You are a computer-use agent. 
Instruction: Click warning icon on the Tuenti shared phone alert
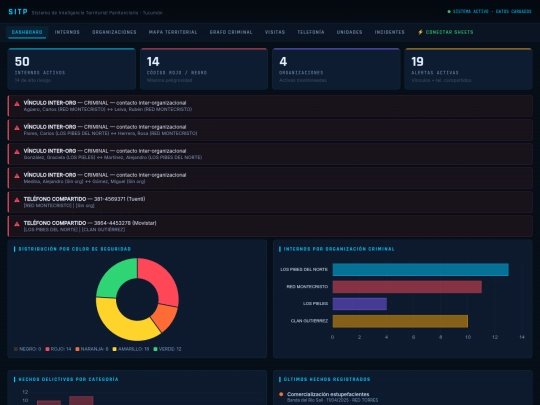(17, 200)
